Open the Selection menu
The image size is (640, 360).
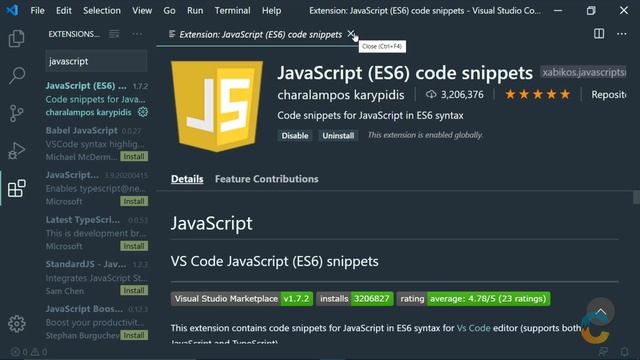point(102,11)
